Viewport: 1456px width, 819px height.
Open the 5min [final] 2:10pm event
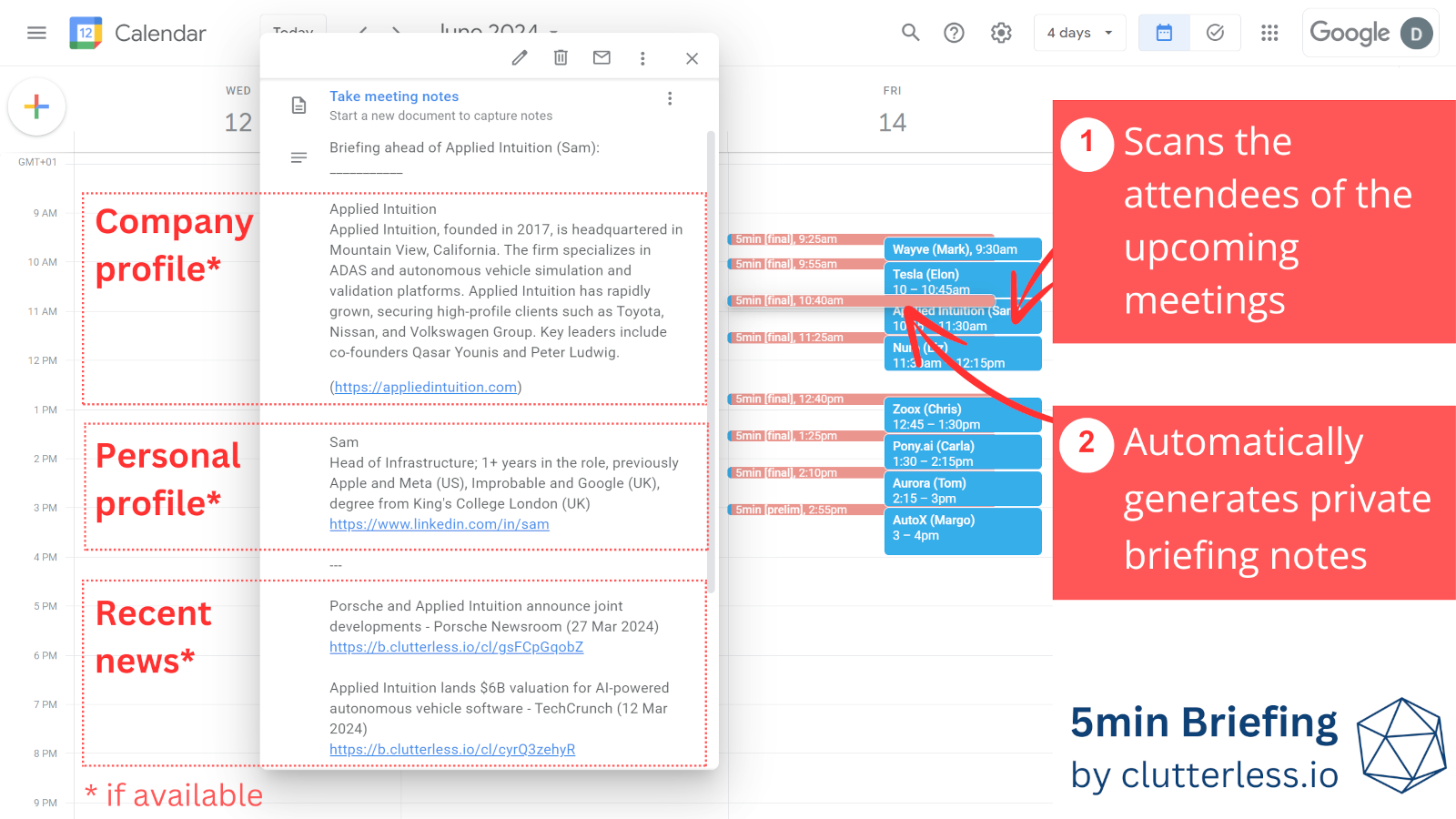pos(805,473)
